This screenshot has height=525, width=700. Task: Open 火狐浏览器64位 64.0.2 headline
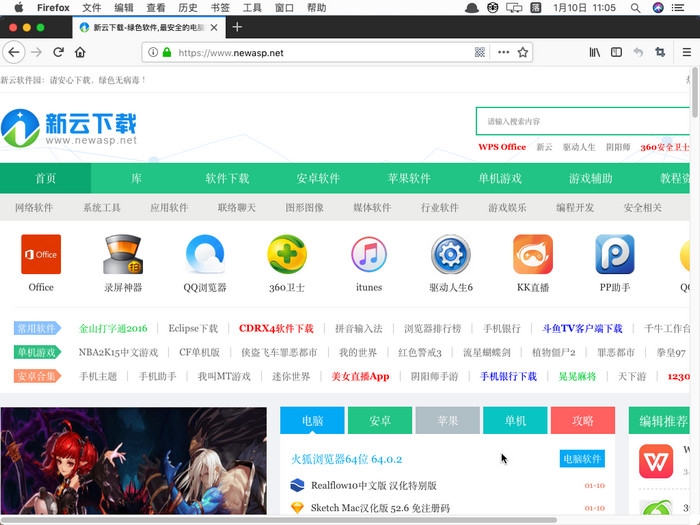pos(346,459)
